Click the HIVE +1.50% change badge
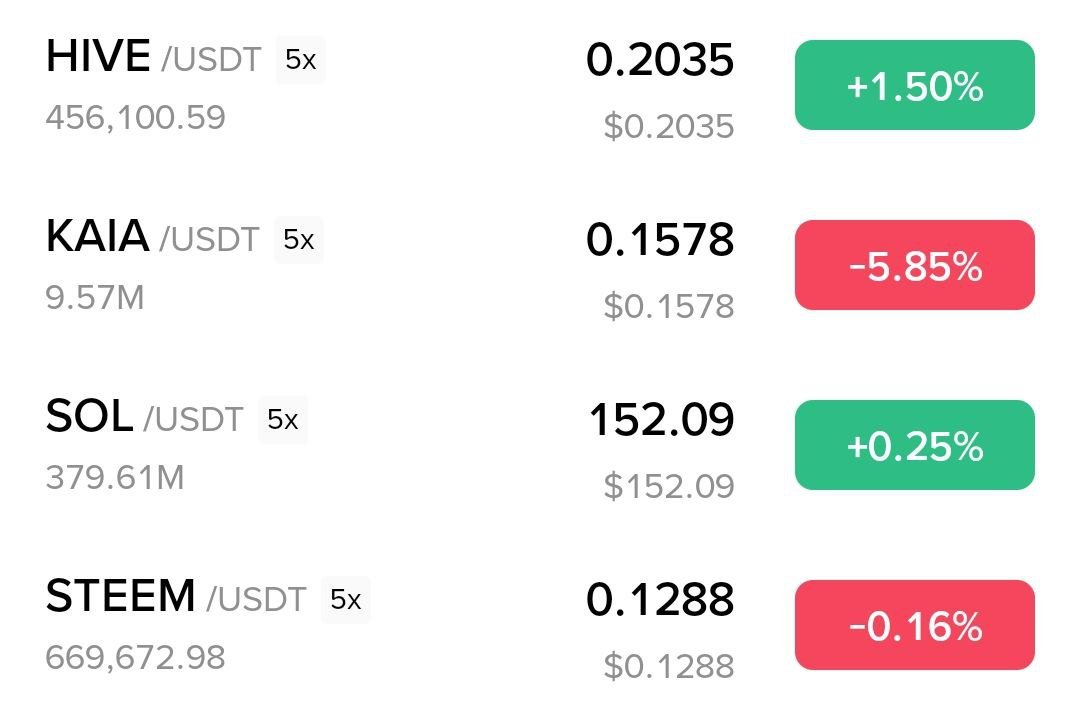The image size is (1080, 717). (915, 85)
